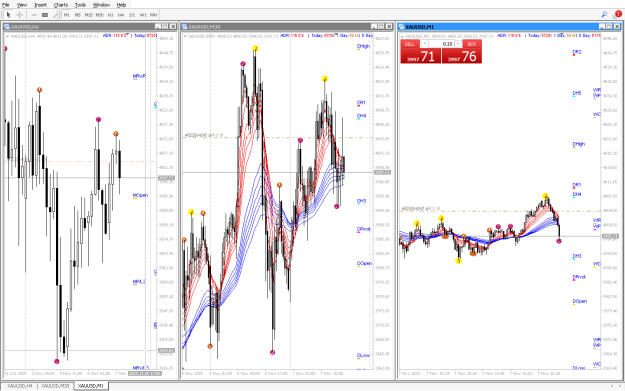The image size is (625, 391).
Task: Maximize the XAUUSD,H4 chart window
Action: 165,26
